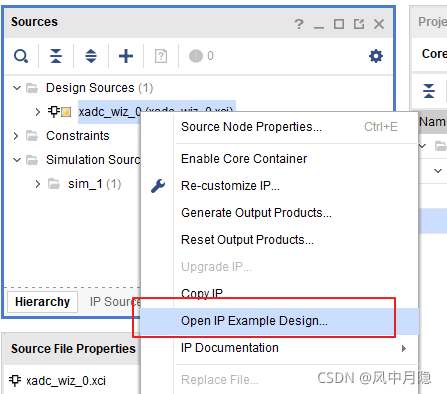Collapse all sources with the toolbar icon
447x394 pixels.
[x=56, y=56]
